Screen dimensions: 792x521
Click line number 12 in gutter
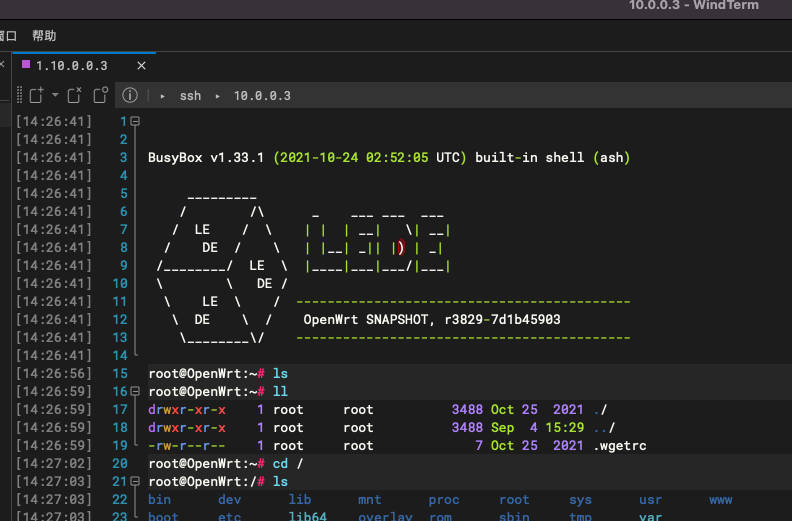120,319
